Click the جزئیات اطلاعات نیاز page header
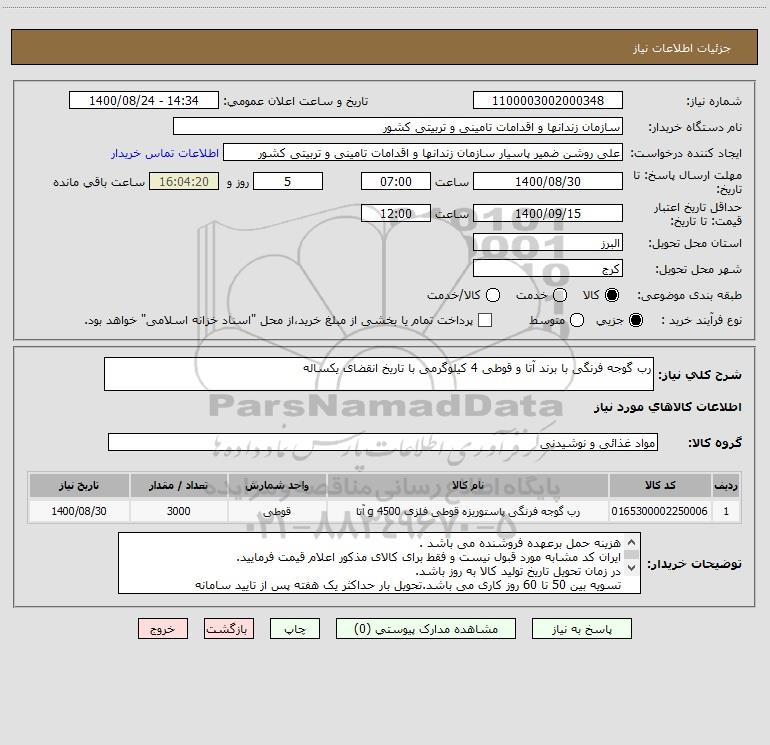Screen dimensions: 770x745 click(385, 48)
